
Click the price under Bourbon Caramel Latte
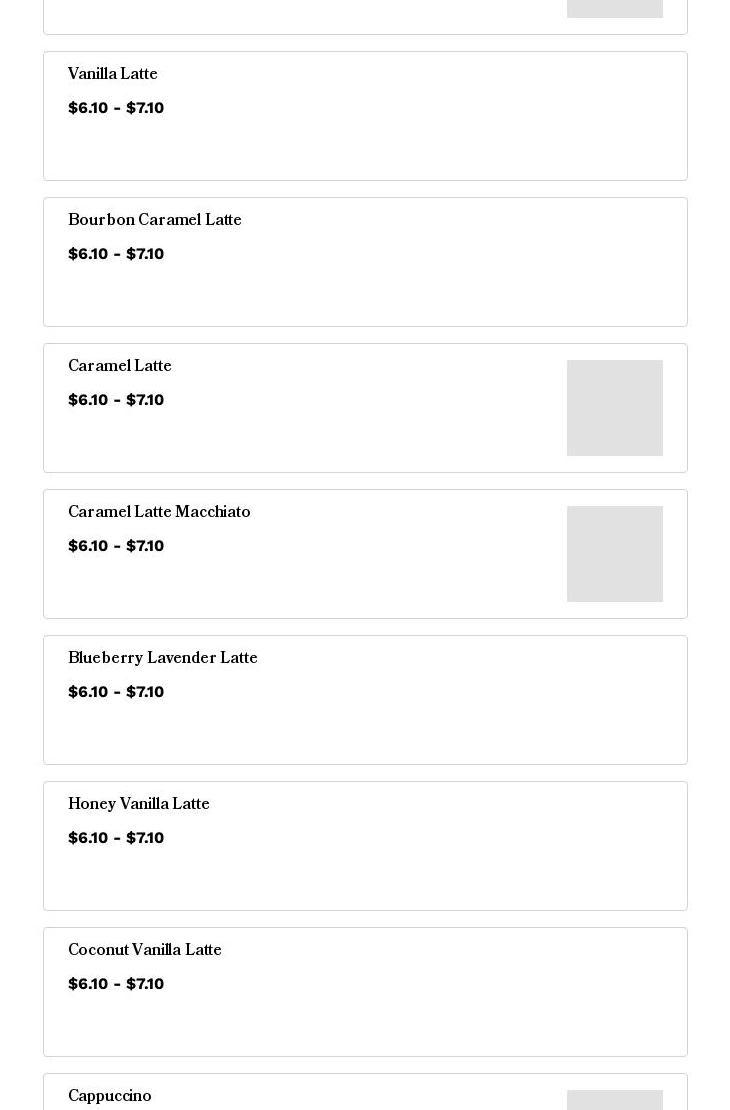[x=116, y=253]
